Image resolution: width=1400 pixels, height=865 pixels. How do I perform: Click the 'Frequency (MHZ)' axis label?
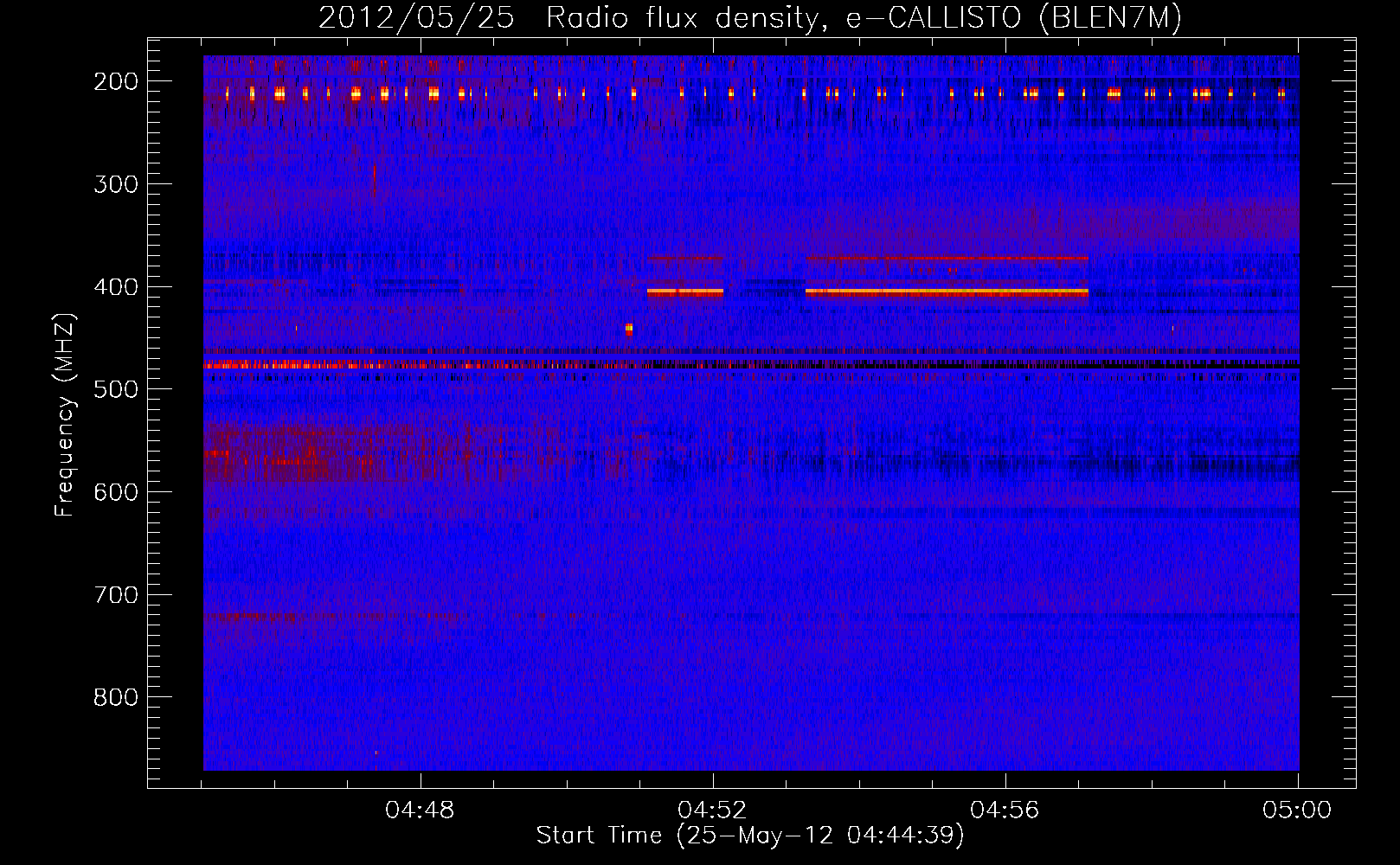pos(65,415)
